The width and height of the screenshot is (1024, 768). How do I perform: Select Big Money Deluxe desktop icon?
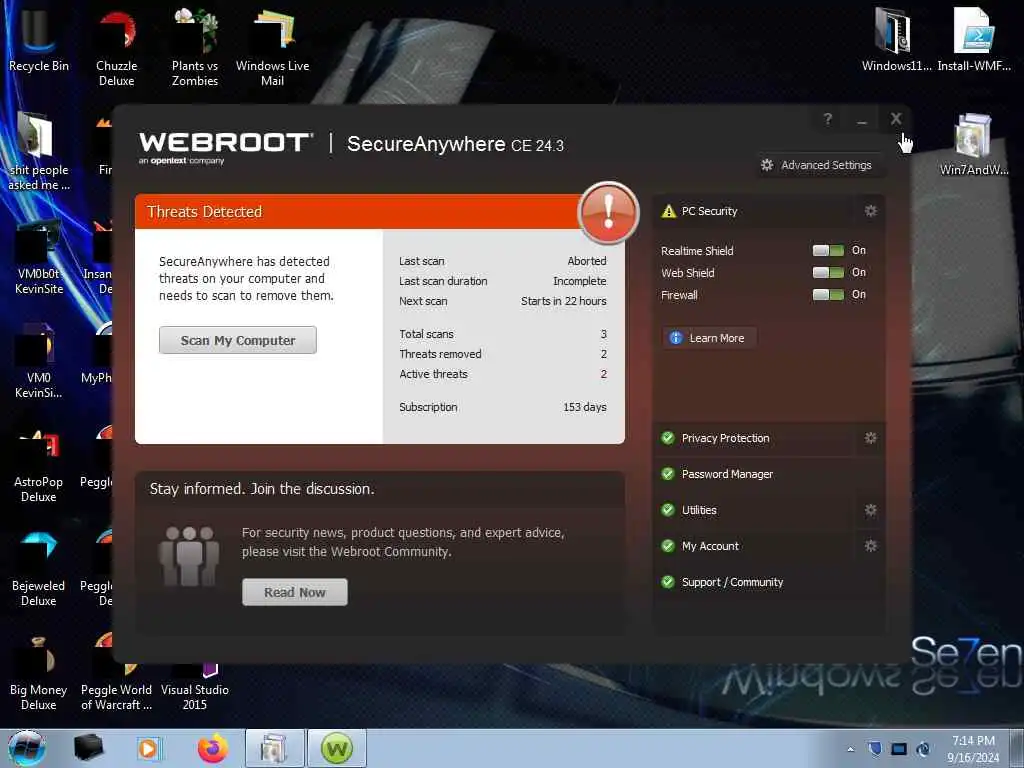click(x=38, y=674)
